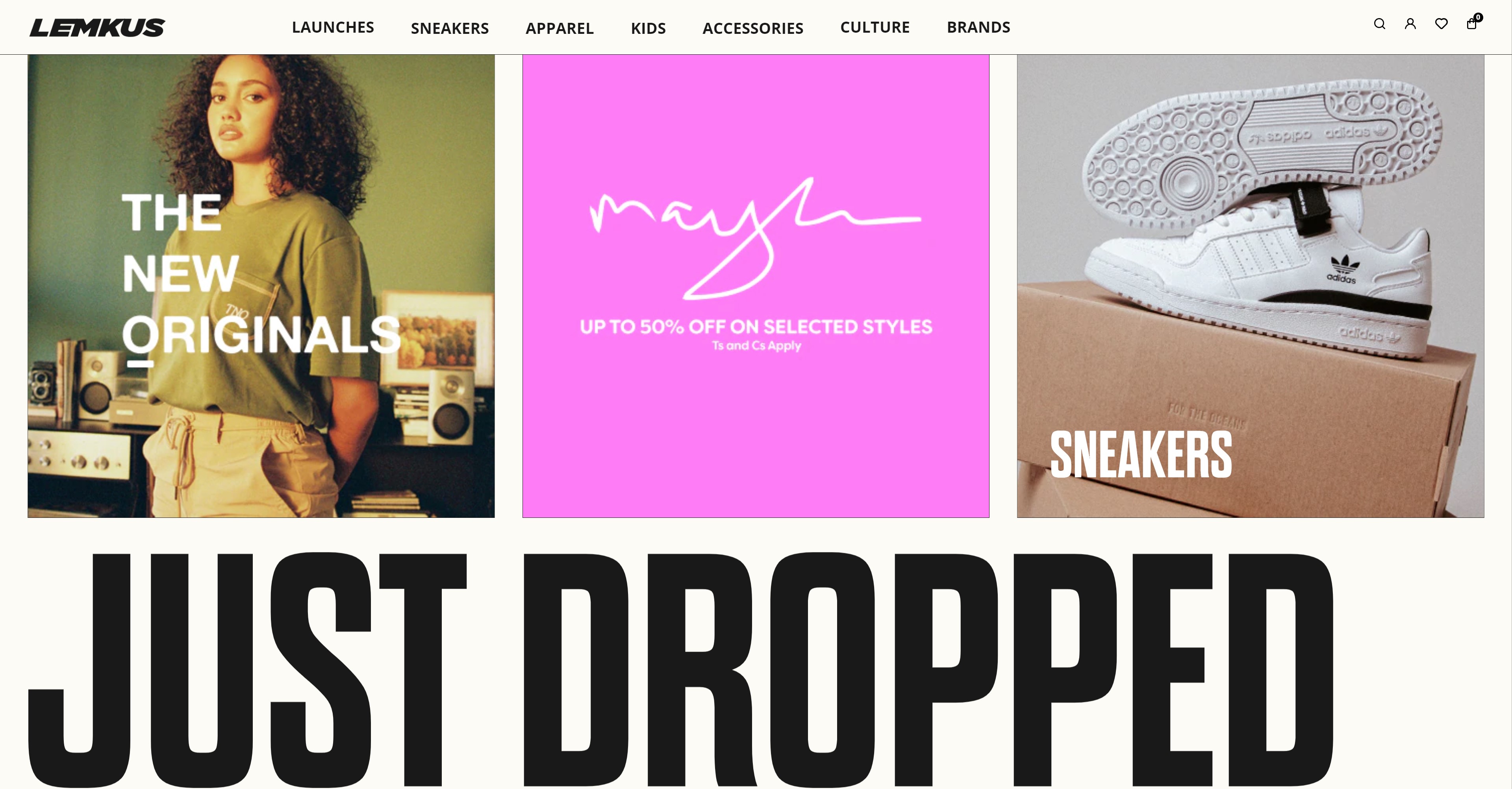This screenshot has height=789, width=1512.
Task: Open the SNEAKERS navigation item
Action: [x=450, y=28]
